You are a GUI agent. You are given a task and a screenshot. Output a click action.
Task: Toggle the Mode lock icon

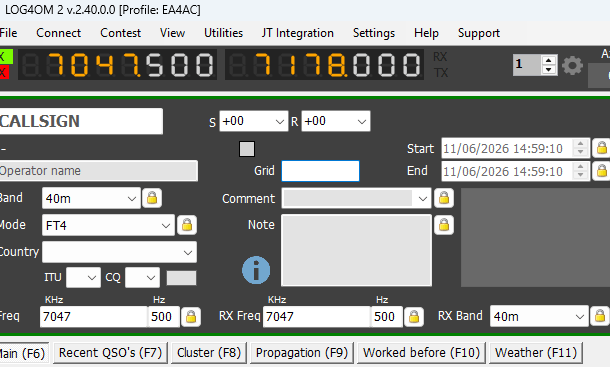coord(187,225)
